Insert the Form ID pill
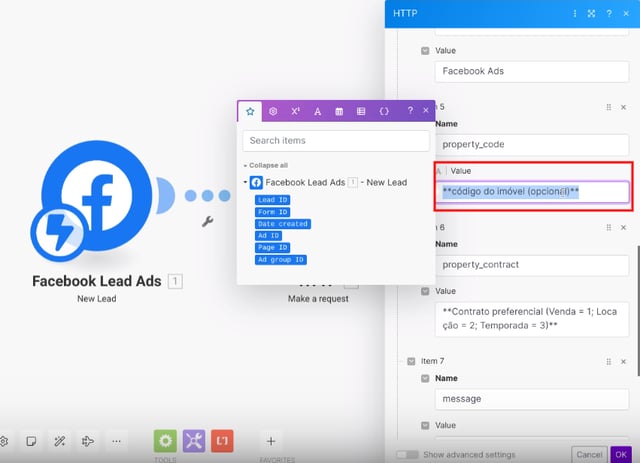Viewport: 640px width, 463px height. coord(273,212)
